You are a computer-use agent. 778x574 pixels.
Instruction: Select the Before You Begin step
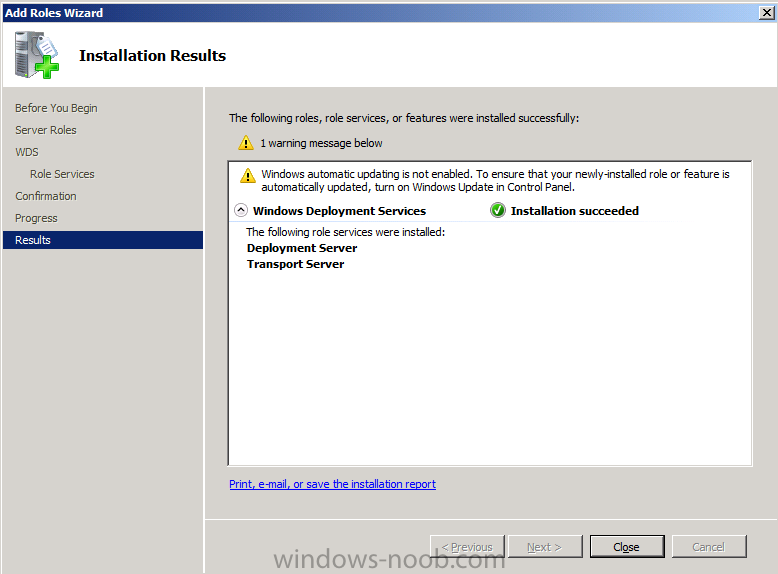coord(56,108)
